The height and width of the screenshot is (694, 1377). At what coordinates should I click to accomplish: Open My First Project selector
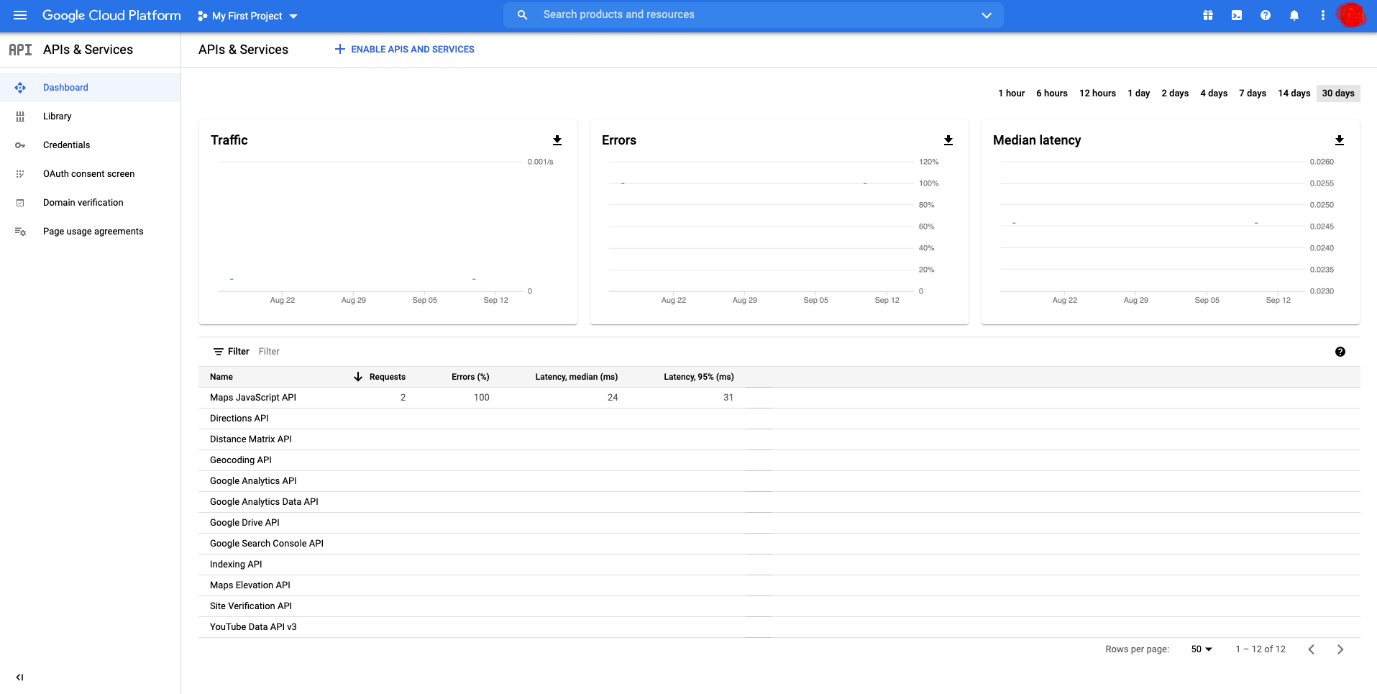[248, 16]
